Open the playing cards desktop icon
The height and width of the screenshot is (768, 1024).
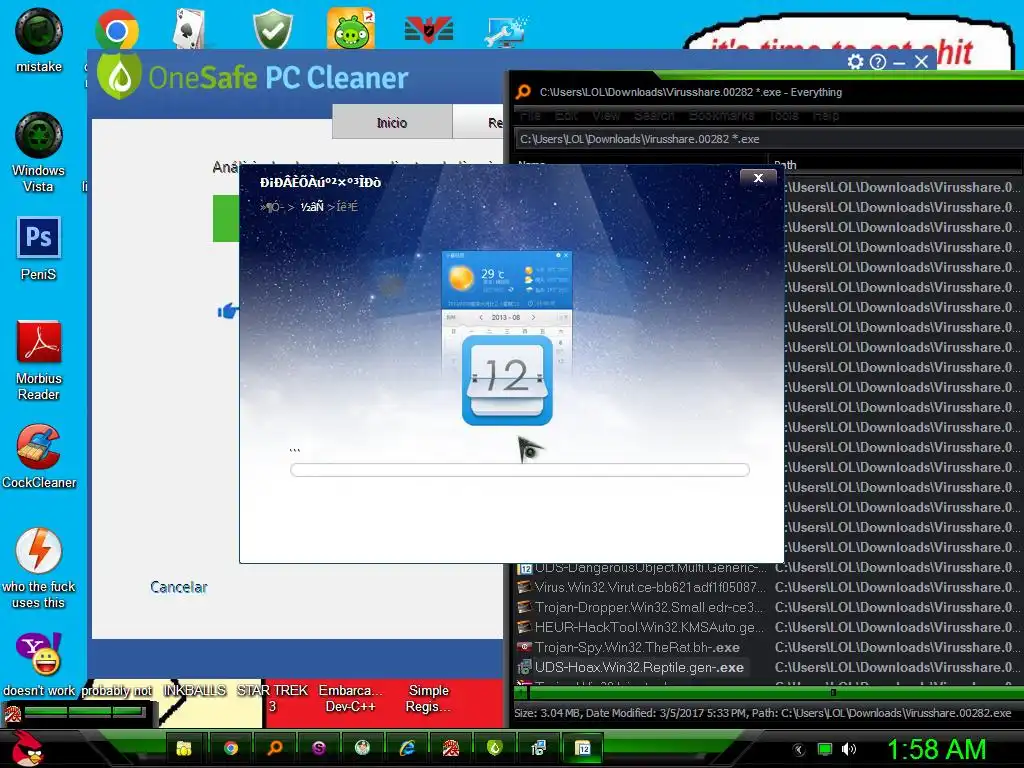(x=189, y=29)
